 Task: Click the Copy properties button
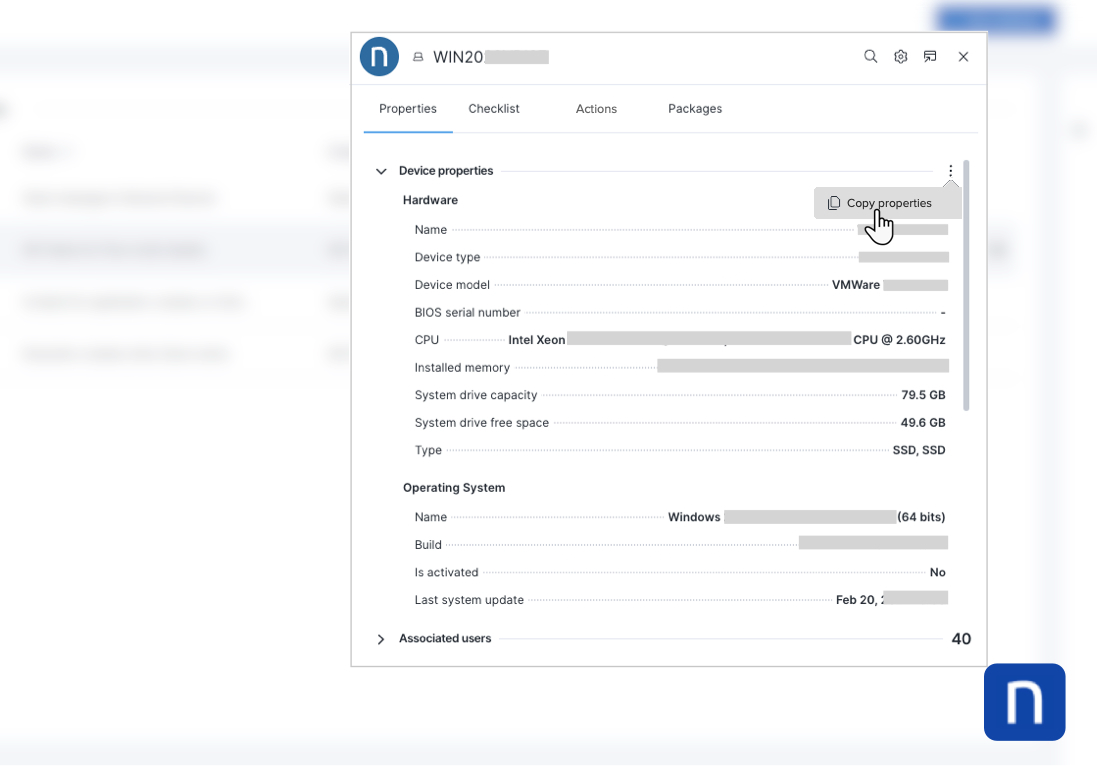pos(887,202)
